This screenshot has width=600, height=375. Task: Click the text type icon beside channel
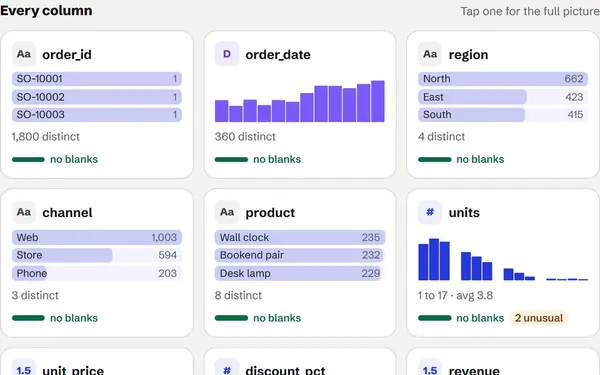[24, 212]
